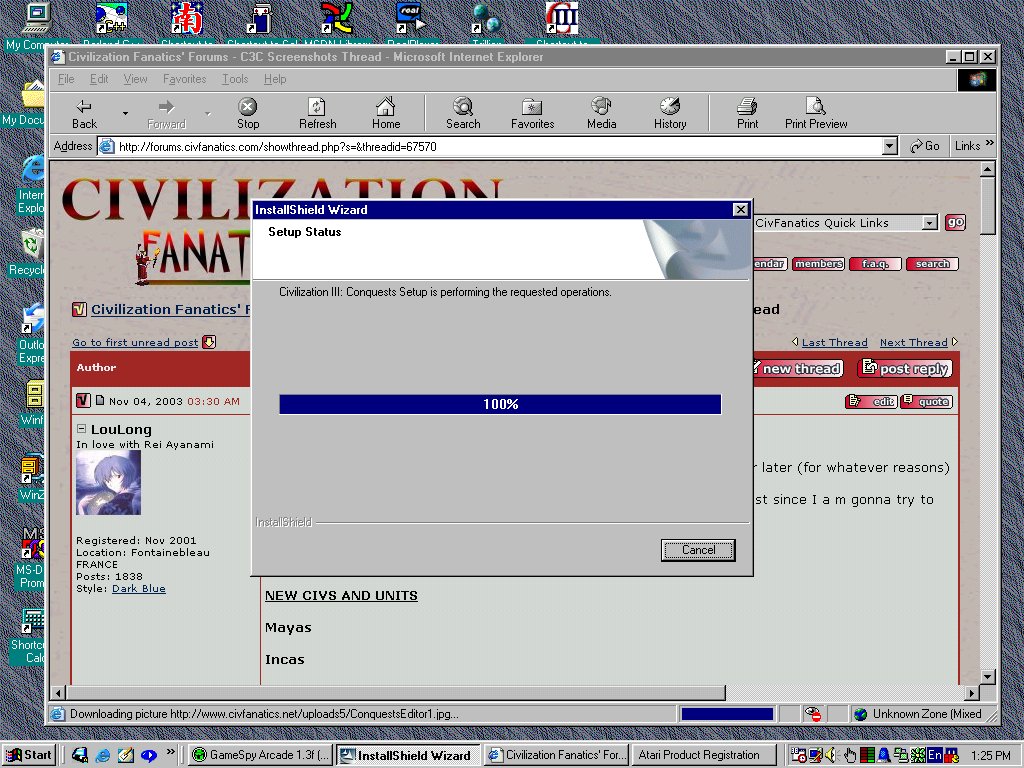Refresh the CivFanatics page
Viewport: 1024px width, 768px height.
[x=317, y=113]
